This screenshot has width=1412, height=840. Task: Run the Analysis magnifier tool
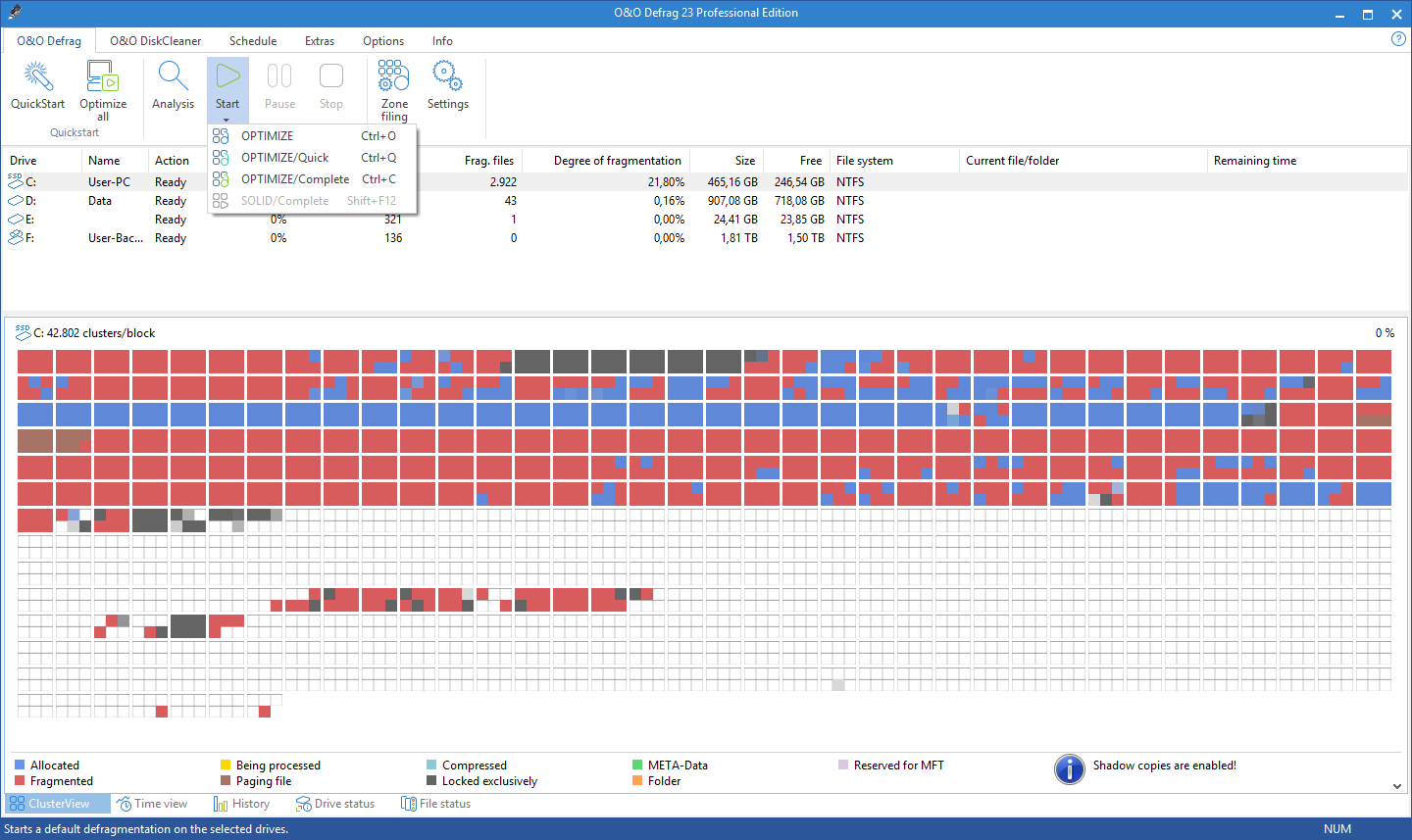click(173, 76)
